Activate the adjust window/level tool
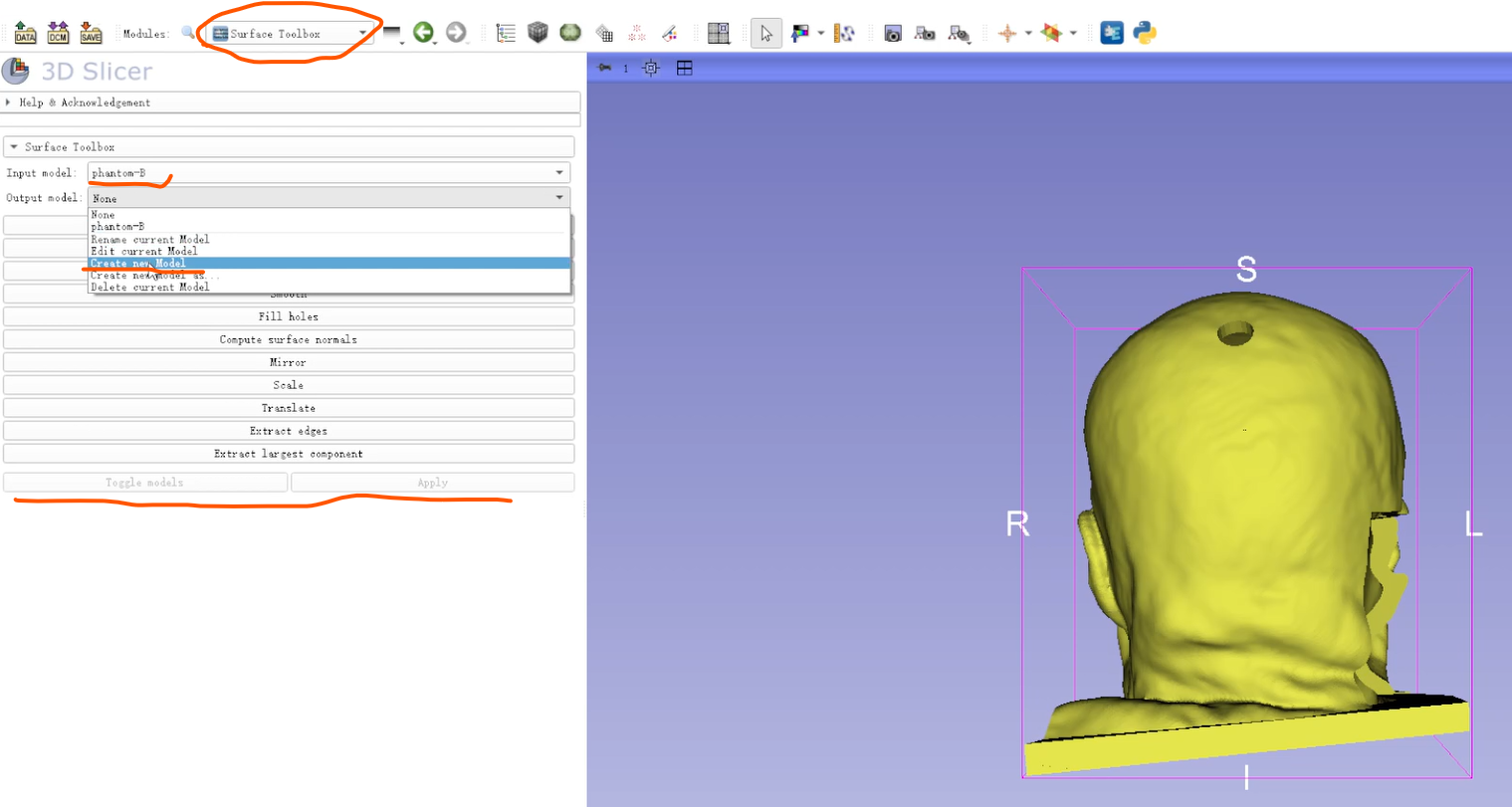Screen dimensions: 1512x807 tap(800, 33)
